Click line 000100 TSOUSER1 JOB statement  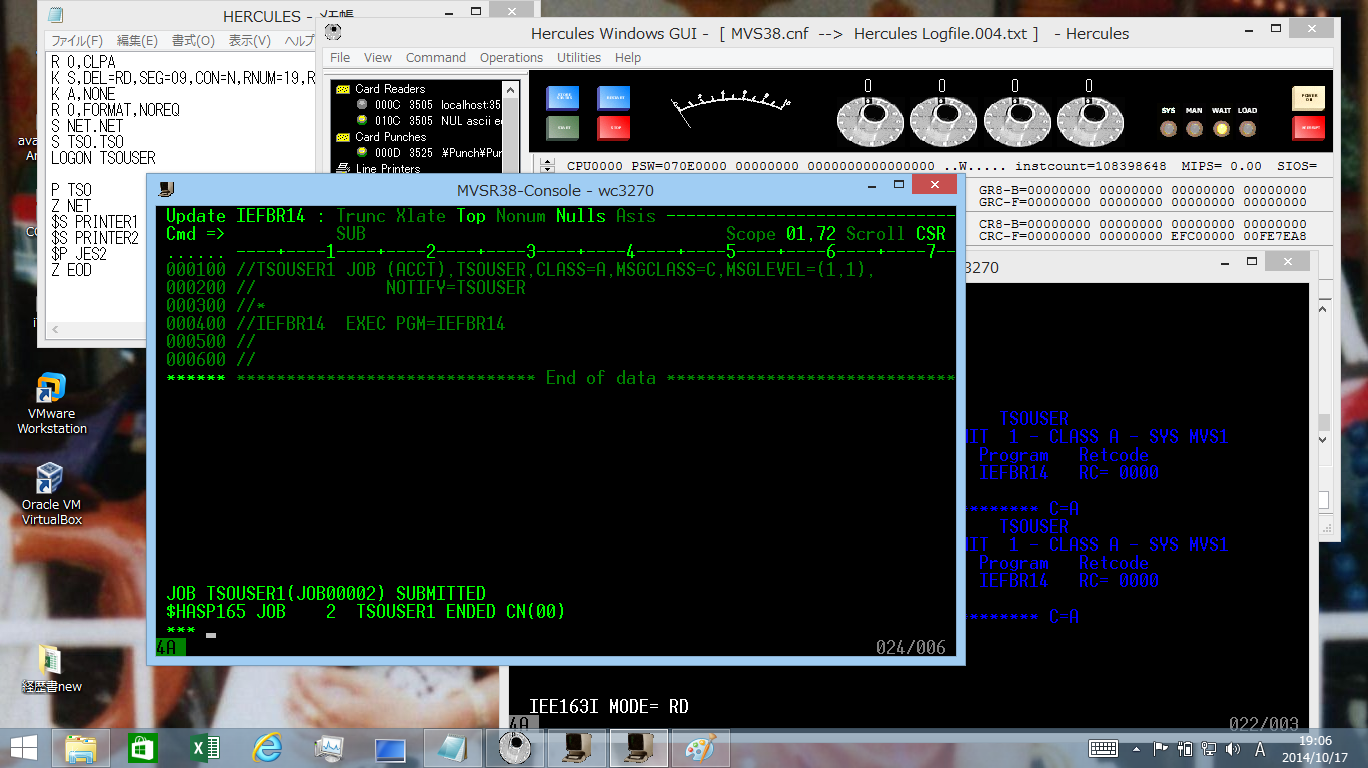click(x=520, y=270)
